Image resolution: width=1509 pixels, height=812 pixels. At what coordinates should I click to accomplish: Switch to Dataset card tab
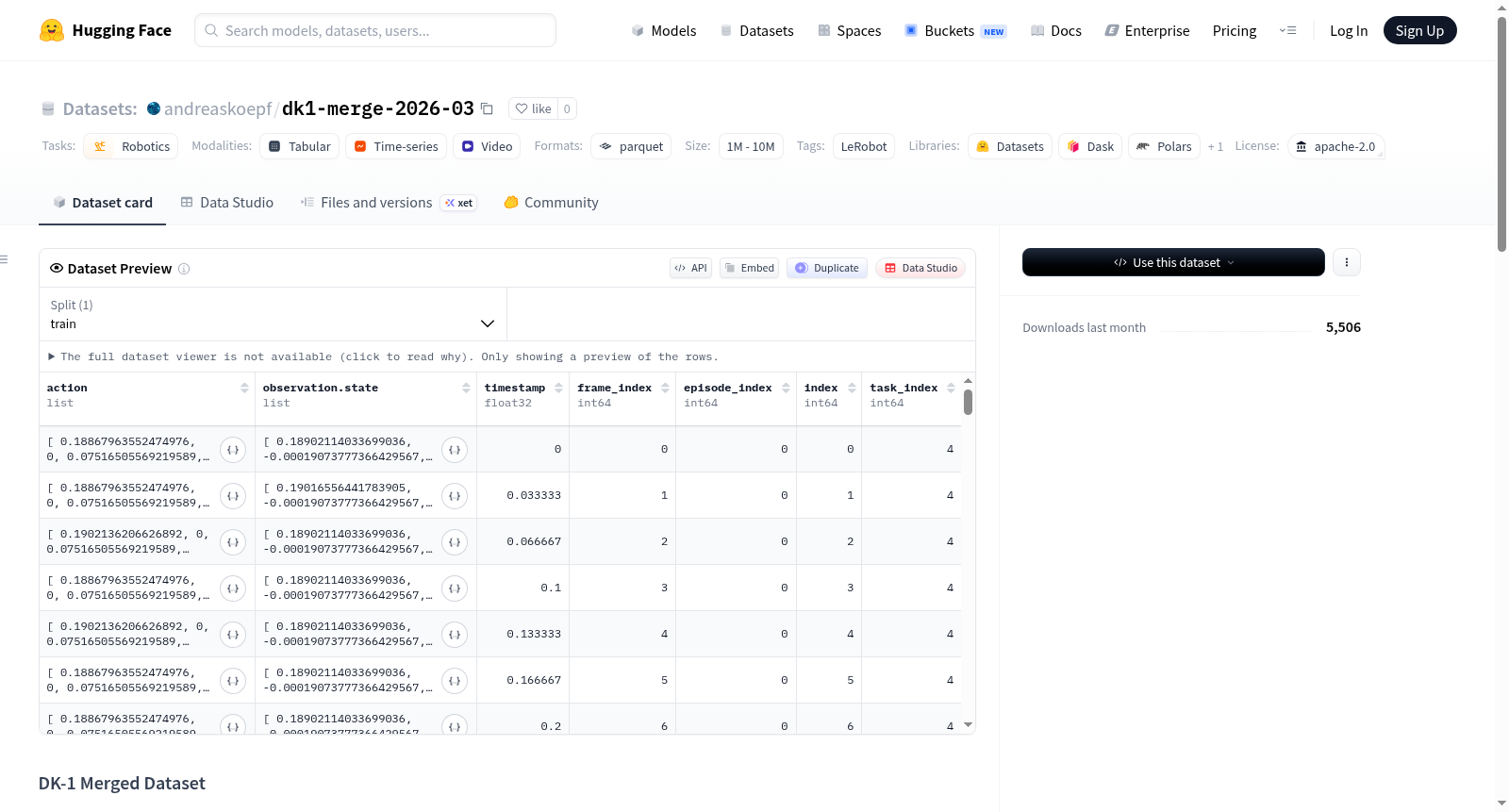(102, 202)
